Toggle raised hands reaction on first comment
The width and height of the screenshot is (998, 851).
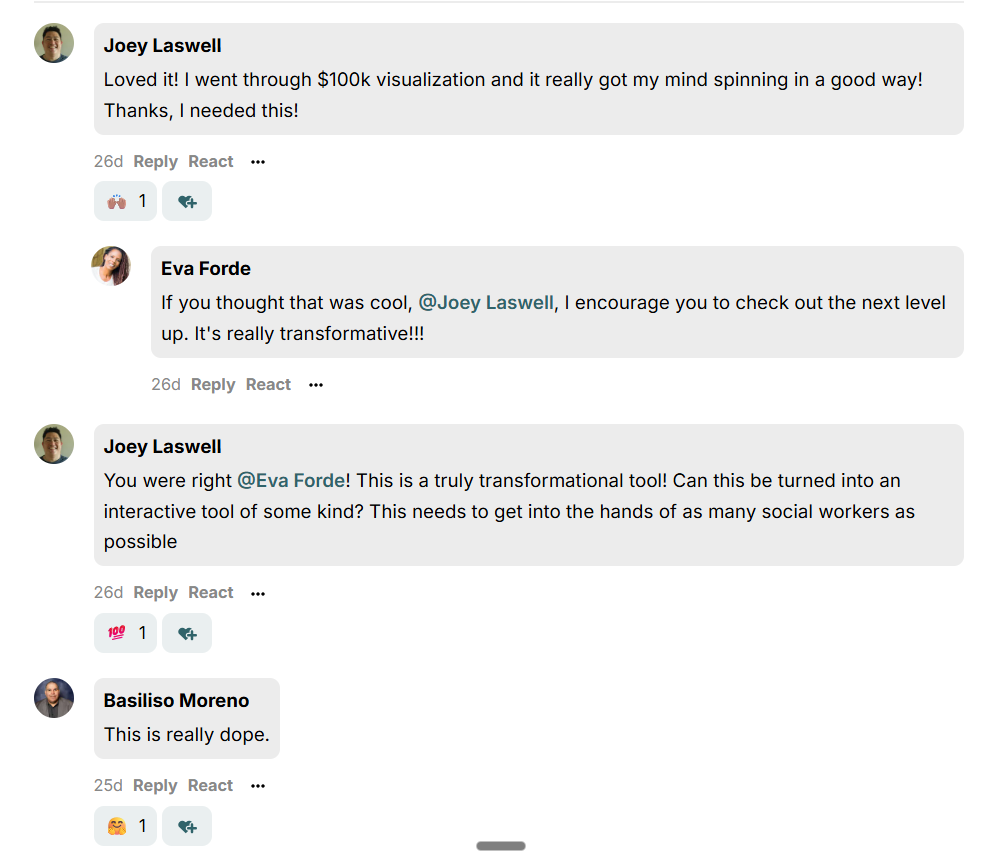[x=125, y=201]
